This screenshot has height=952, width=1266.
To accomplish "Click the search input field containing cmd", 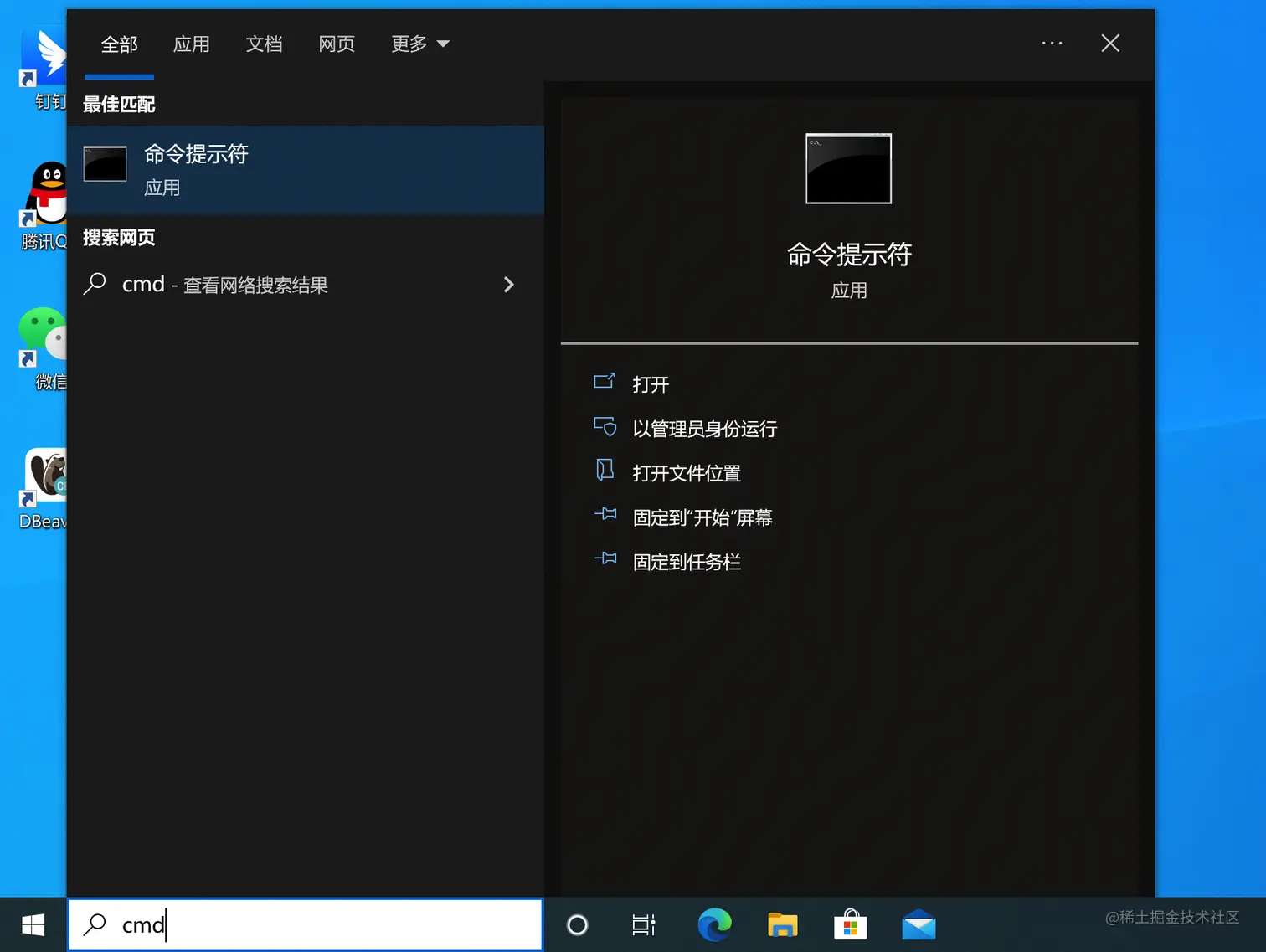I will pos(306,925).
